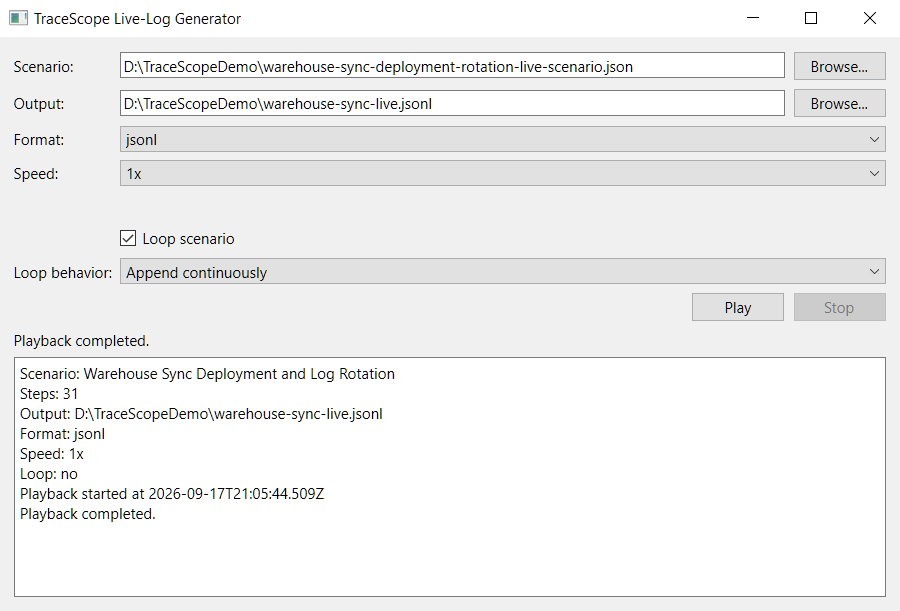Open the Loop behavior dropdown

point(502,272)
